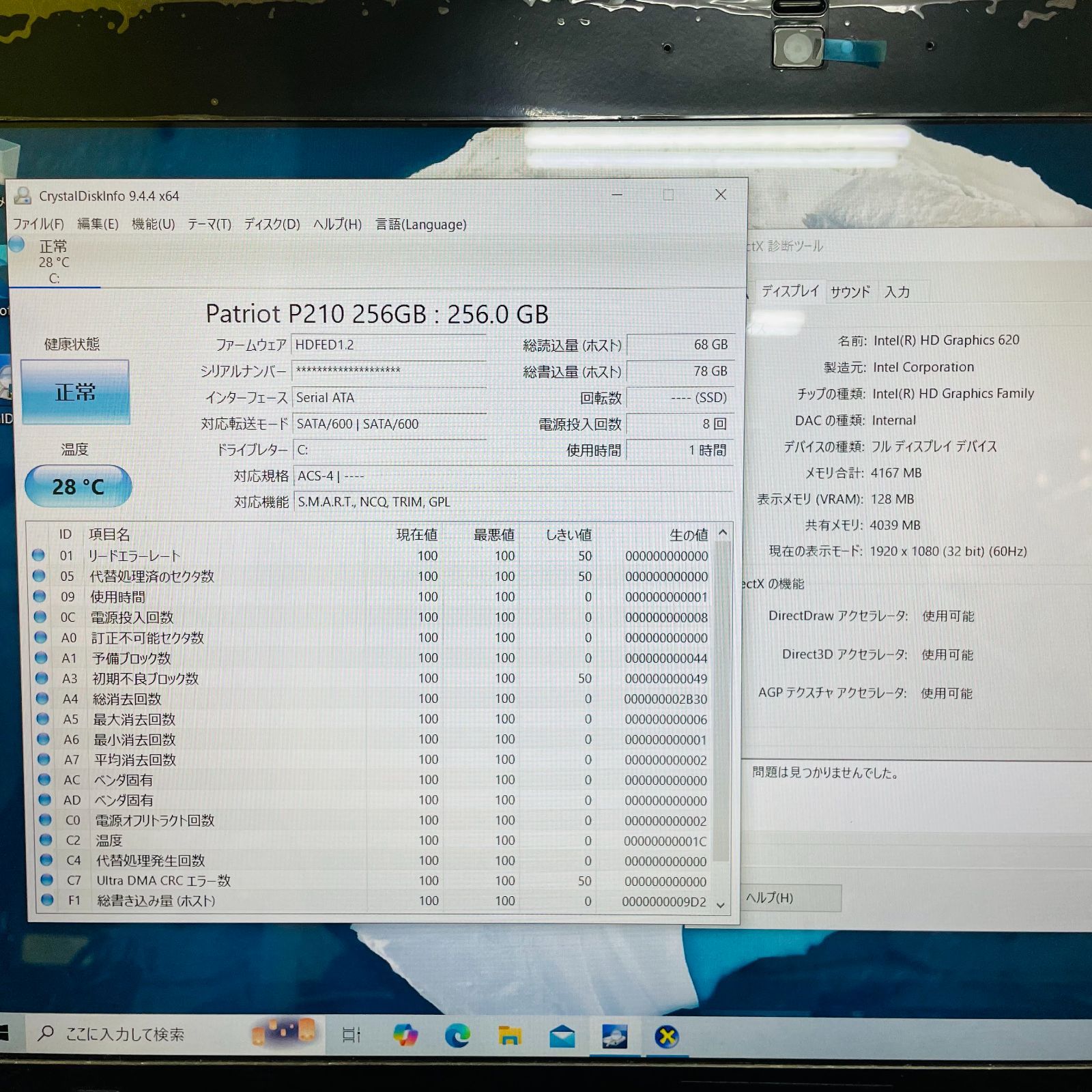Viewport: 1092px width, 1092px height.
Task: Open File Explorer from the taskbar
Action: (510, 1037)
